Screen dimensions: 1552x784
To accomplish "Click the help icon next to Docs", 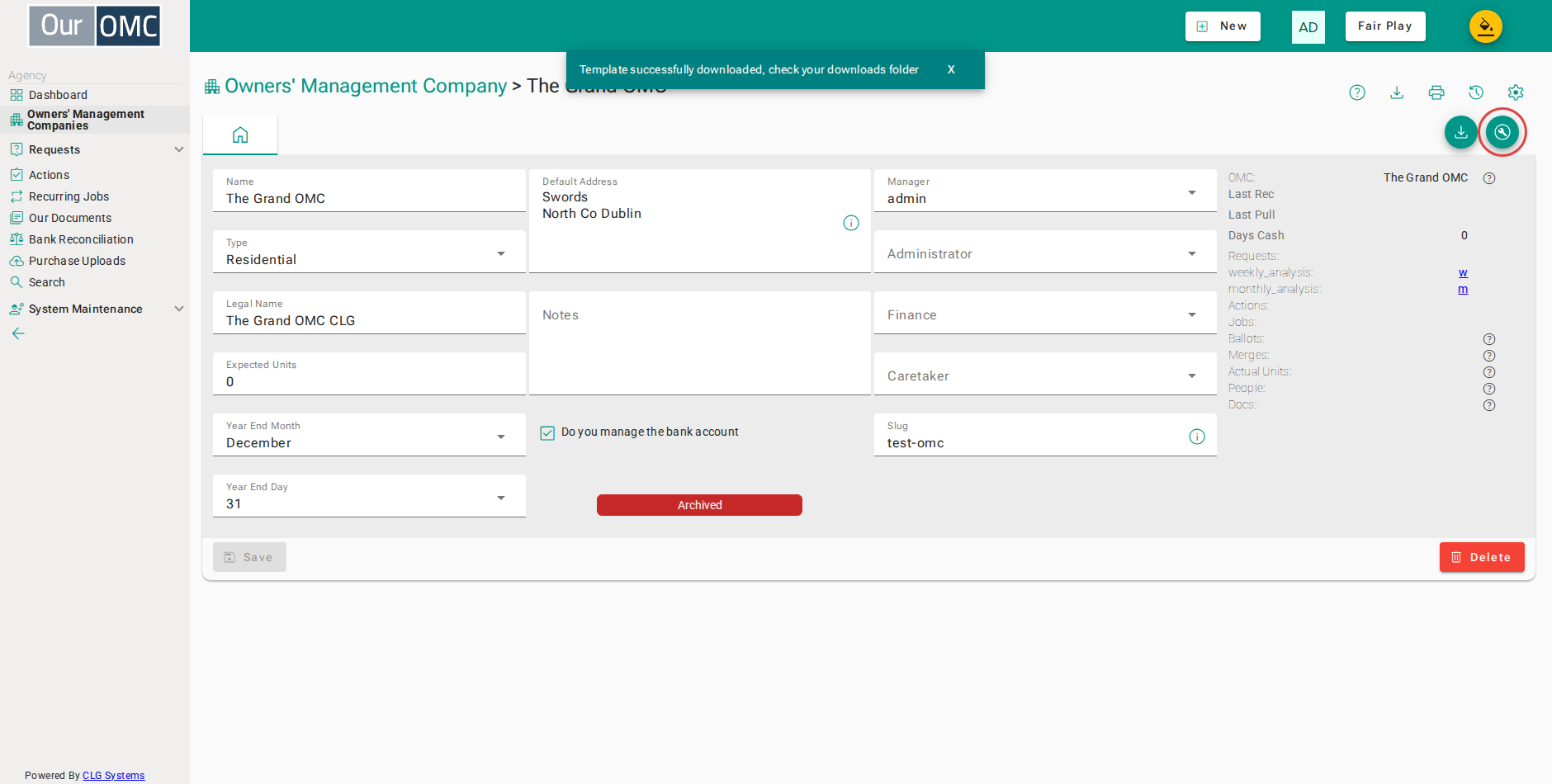I will coord(1489,405).
